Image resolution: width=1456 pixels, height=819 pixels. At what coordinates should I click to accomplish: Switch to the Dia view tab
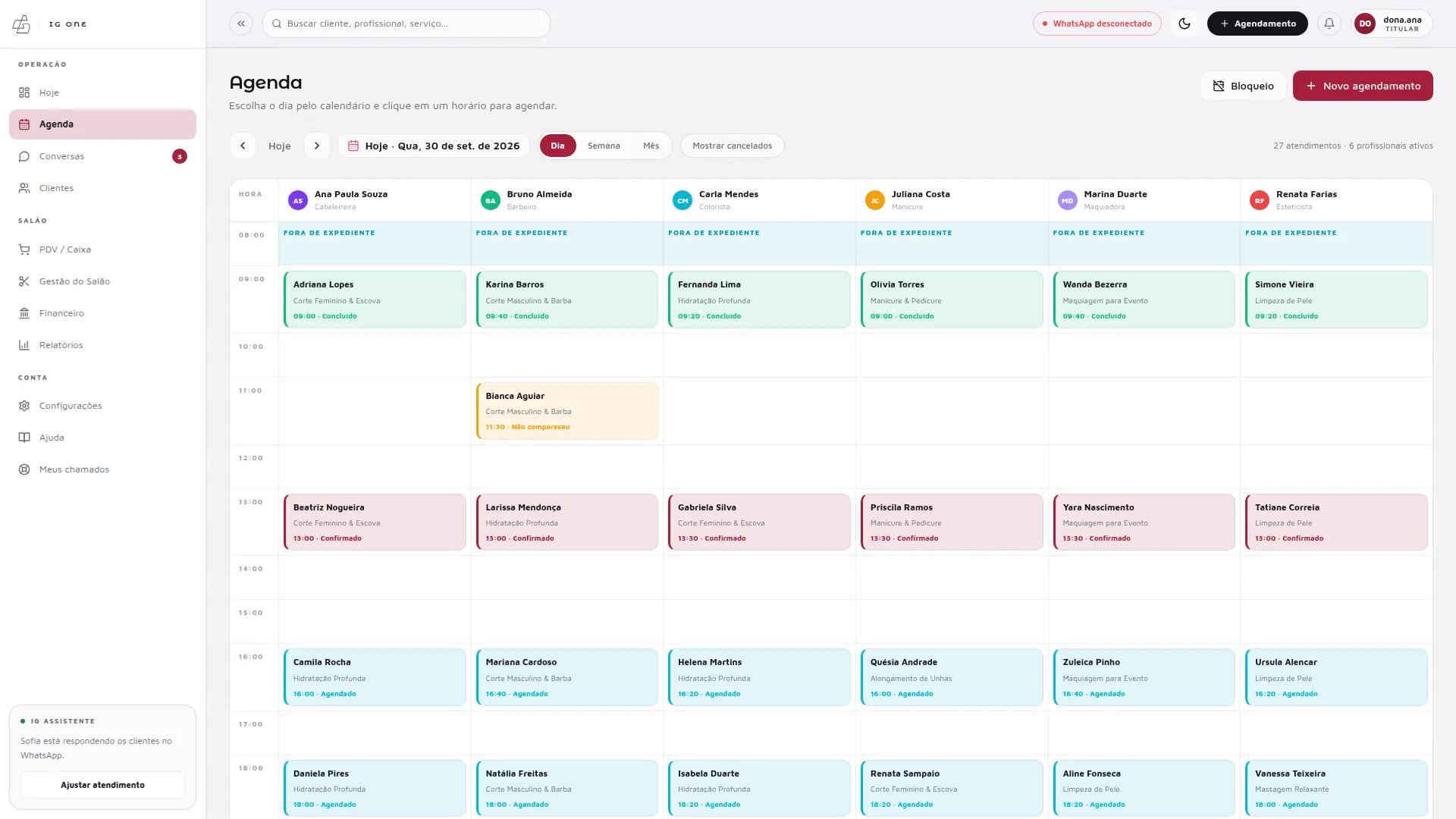tap(557, 146)
